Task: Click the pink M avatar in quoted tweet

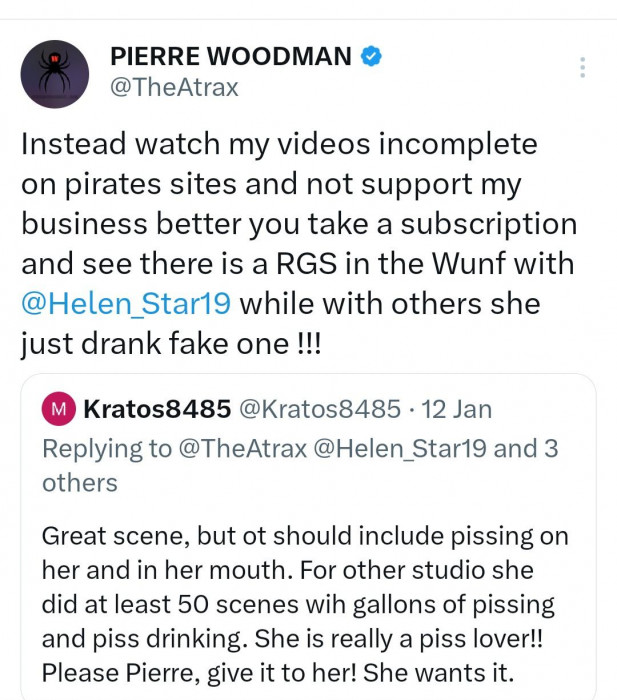Action: (59, 409)
